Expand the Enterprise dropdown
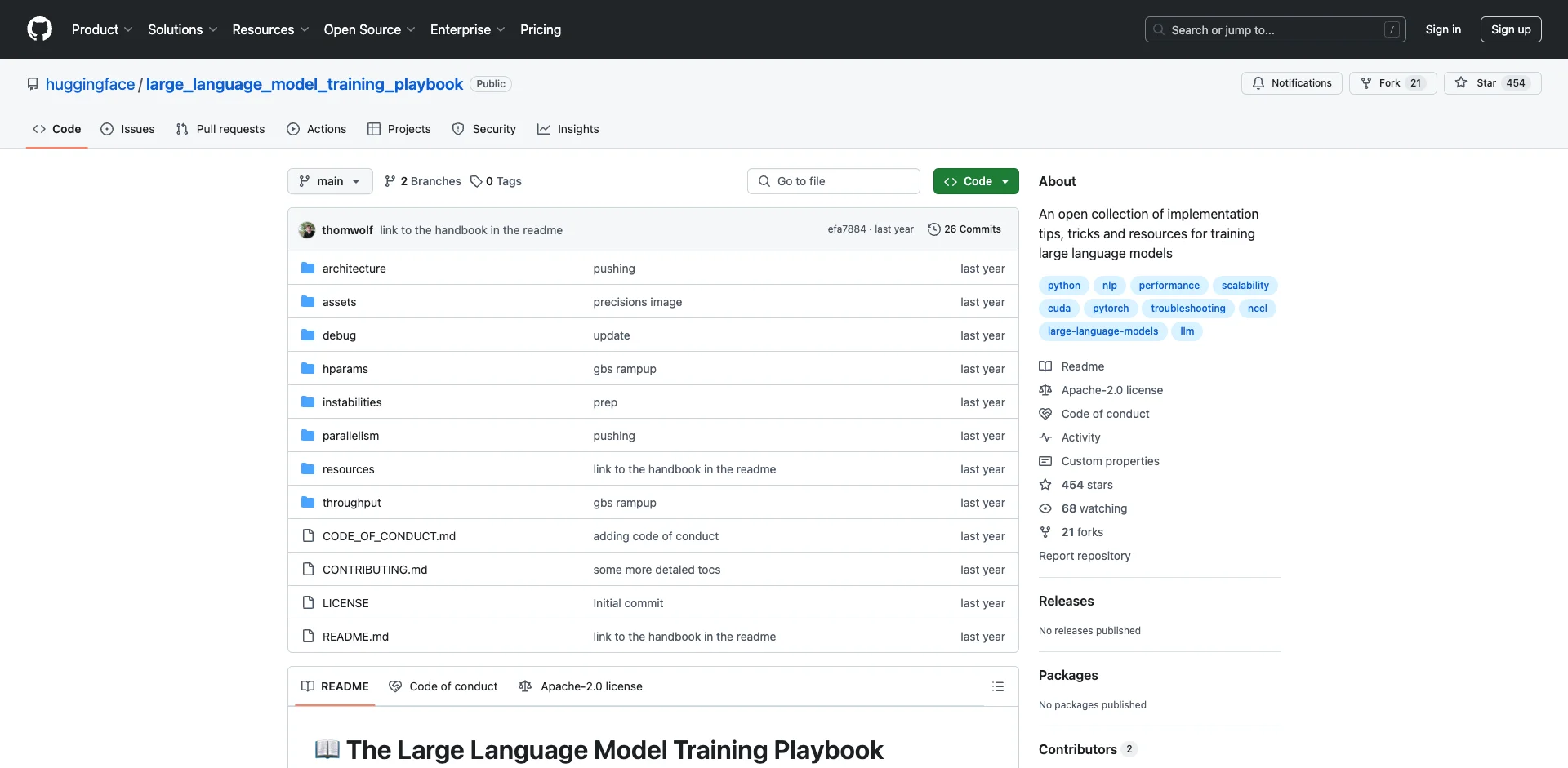 point(467,29)
